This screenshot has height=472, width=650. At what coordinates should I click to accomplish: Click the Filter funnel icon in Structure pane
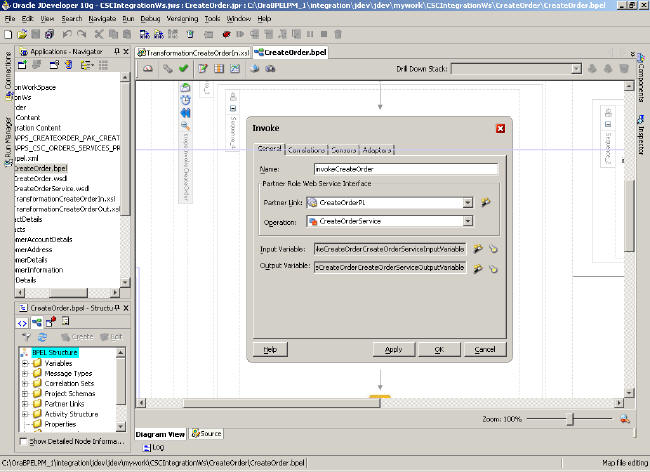coord(26,337)
